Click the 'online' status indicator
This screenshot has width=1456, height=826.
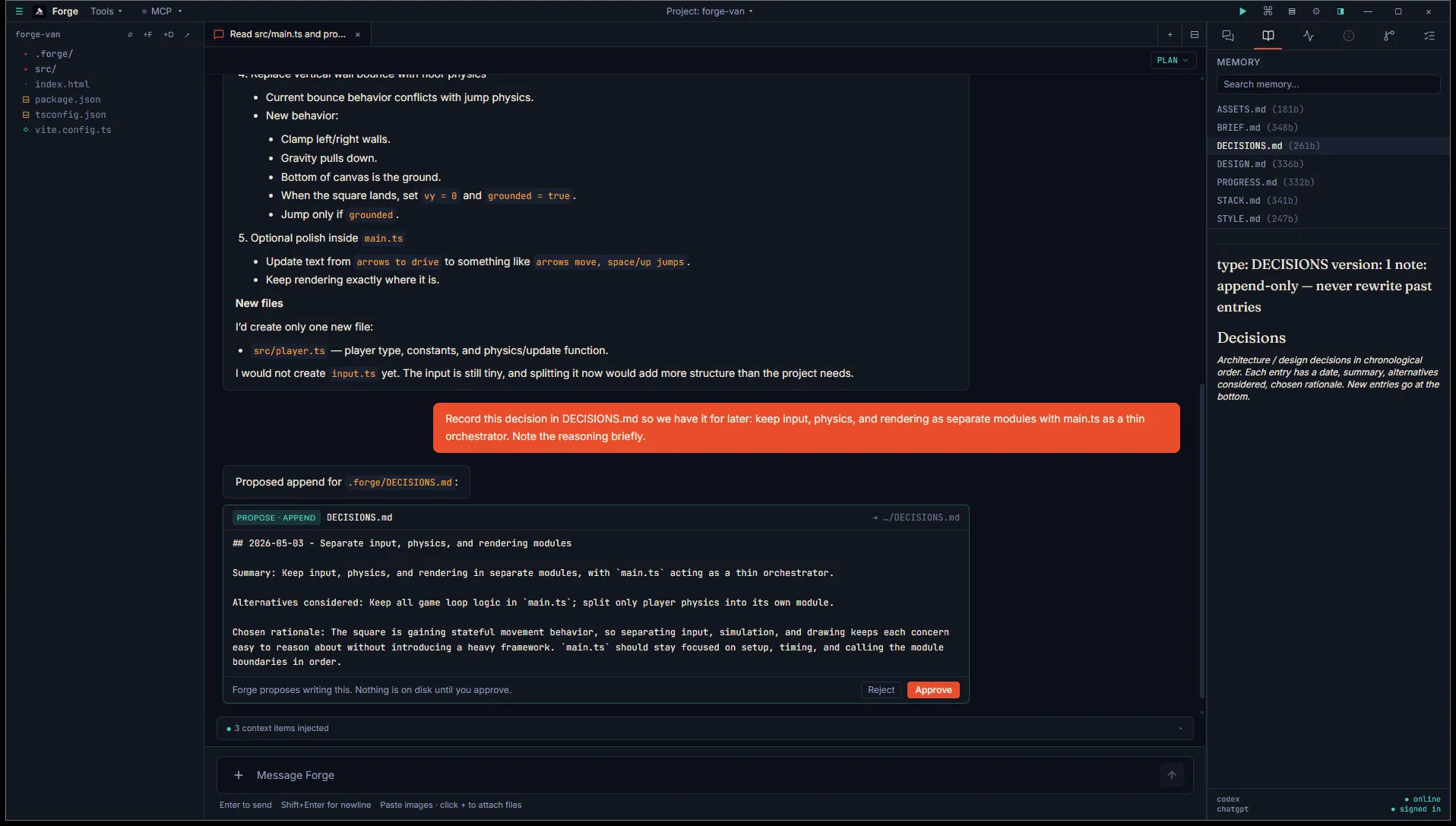[x=1423, y=799]
